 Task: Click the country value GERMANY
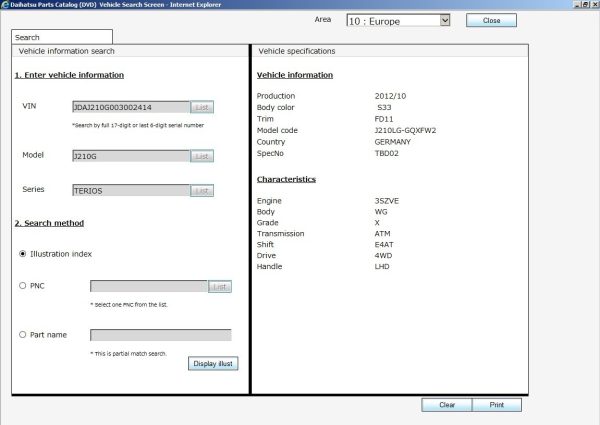393,142
